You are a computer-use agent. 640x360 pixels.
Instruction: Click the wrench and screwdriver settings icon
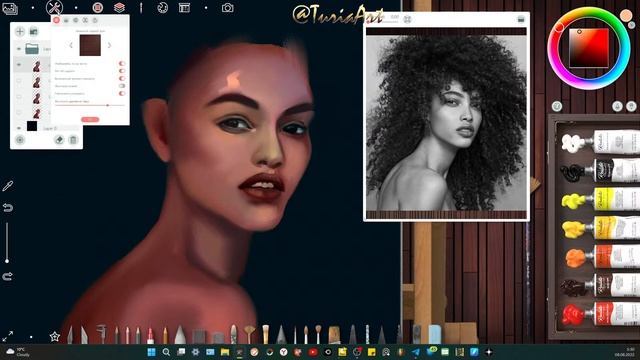coord(54,8)
